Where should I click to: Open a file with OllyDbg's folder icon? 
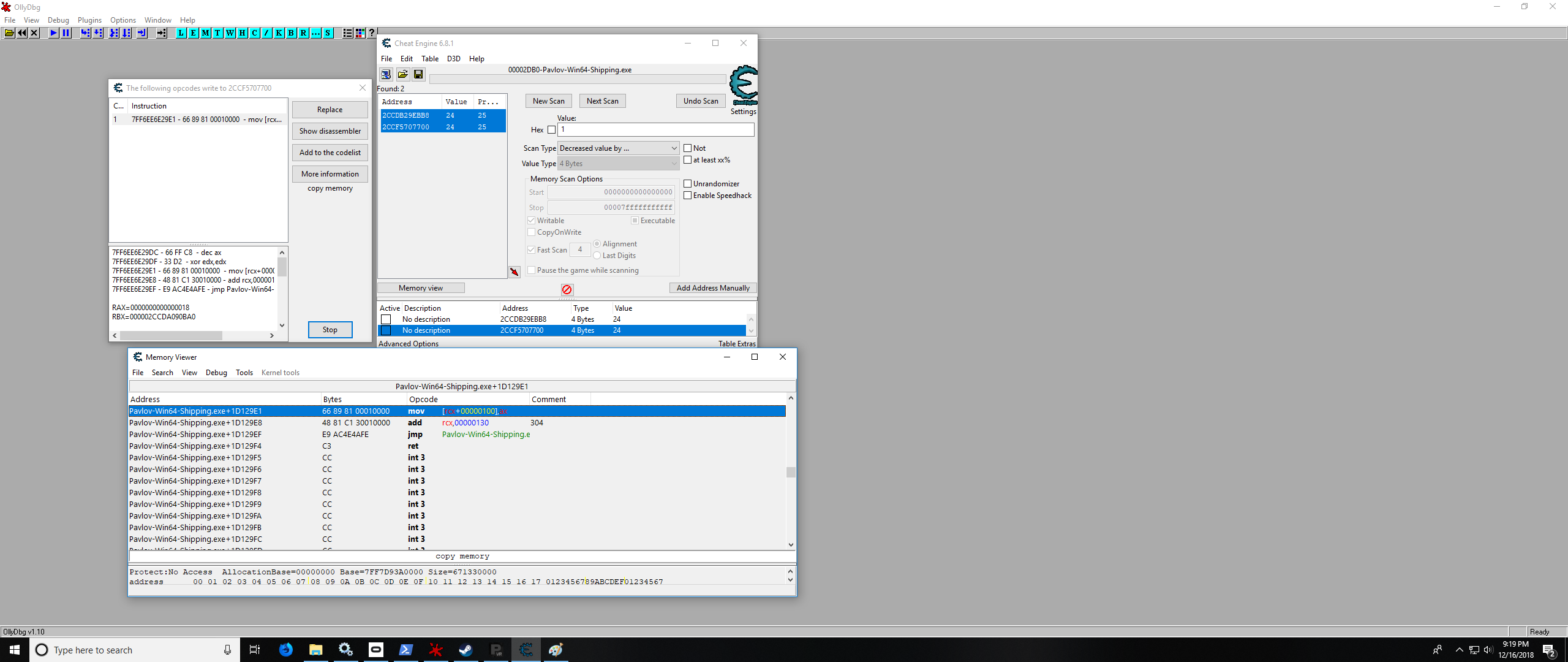(10, 33)
